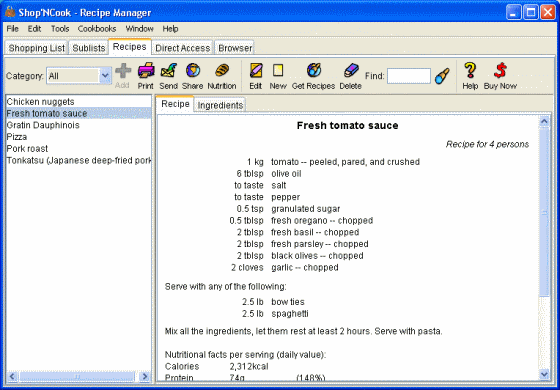Click 'black olives -- chopped' ingredient

[317, 256]
